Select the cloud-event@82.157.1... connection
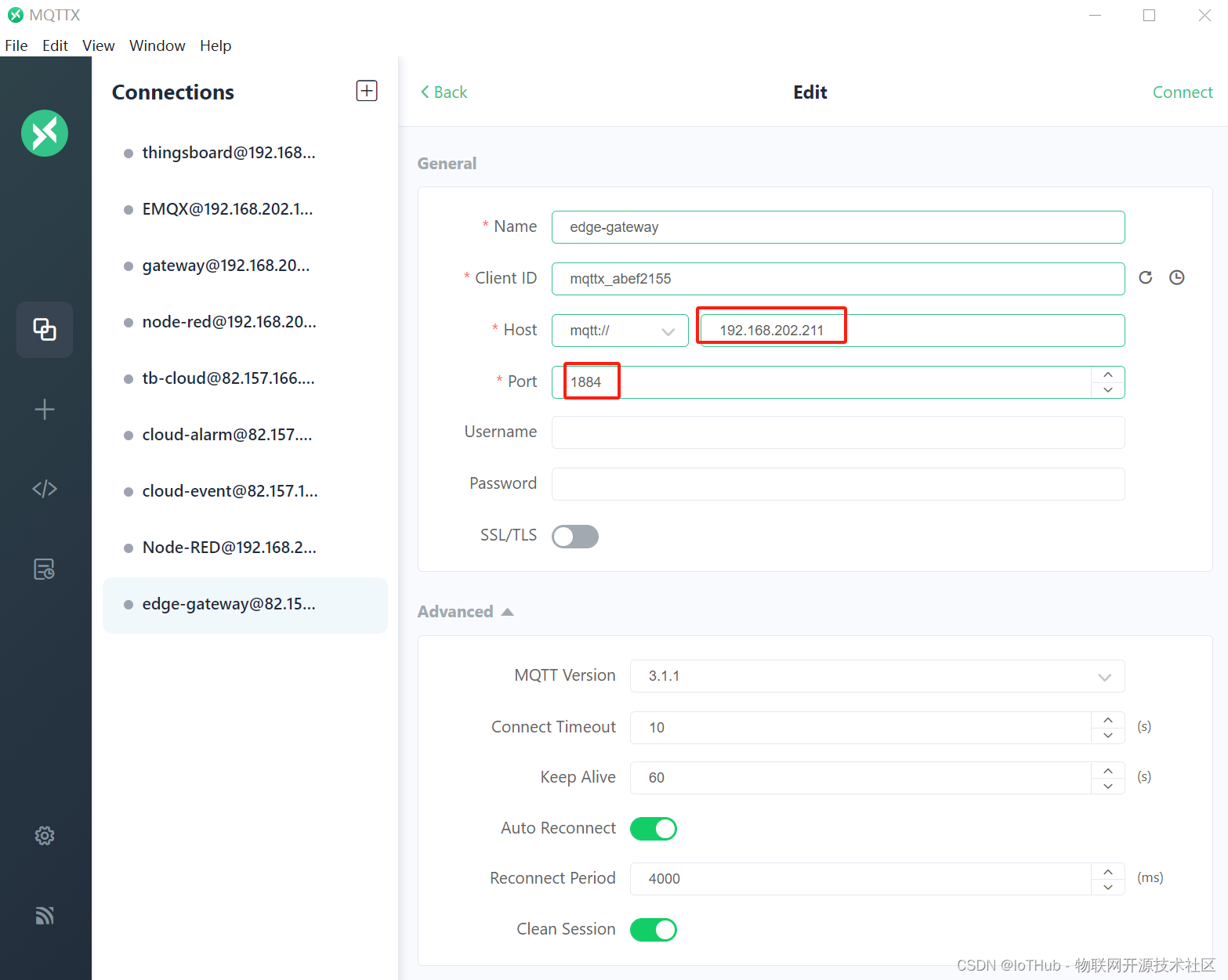The image size is (1228, 980). pyautogui.click(x=245, y=491)
